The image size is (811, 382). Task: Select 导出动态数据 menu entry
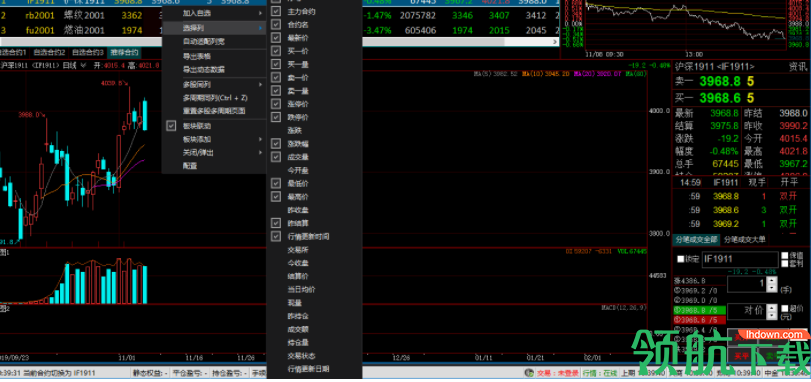(214, 69)
